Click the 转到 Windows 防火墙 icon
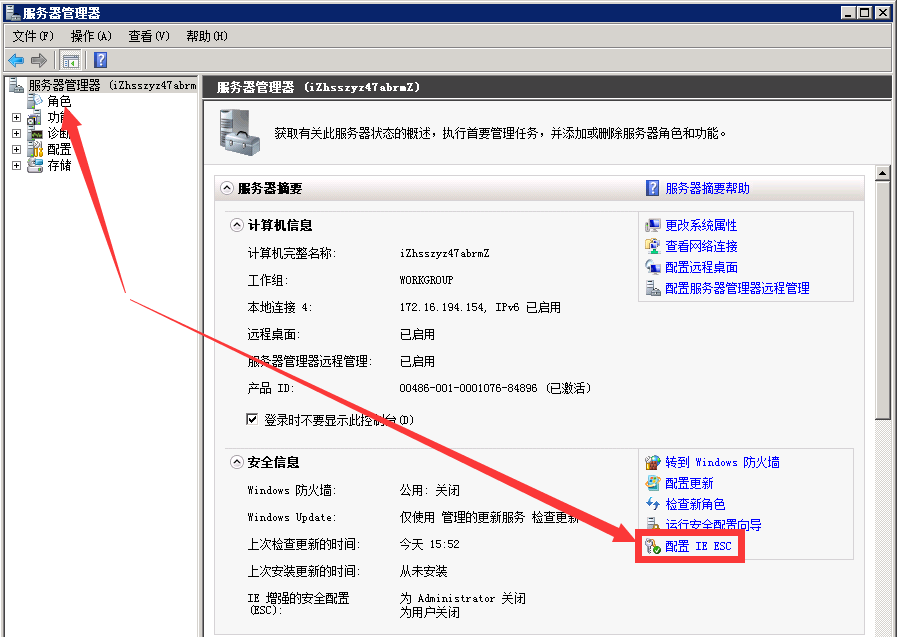The height and width of the screenshot is (637, 897). (653, 462)
